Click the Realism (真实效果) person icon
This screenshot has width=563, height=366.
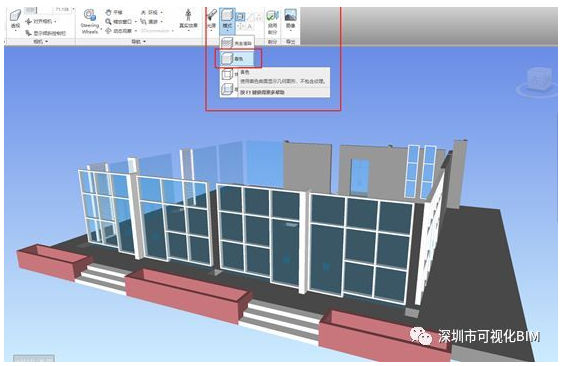pos(188,16)
